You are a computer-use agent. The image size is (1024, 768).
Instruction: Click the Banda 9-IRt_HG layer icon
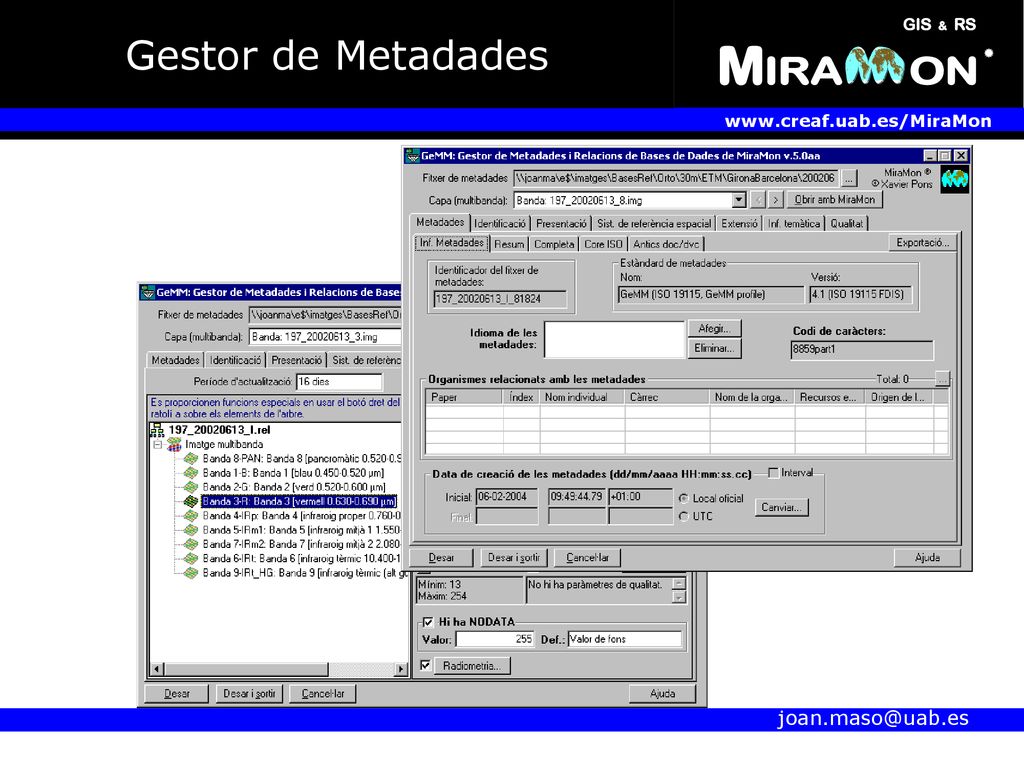[191, 573]
